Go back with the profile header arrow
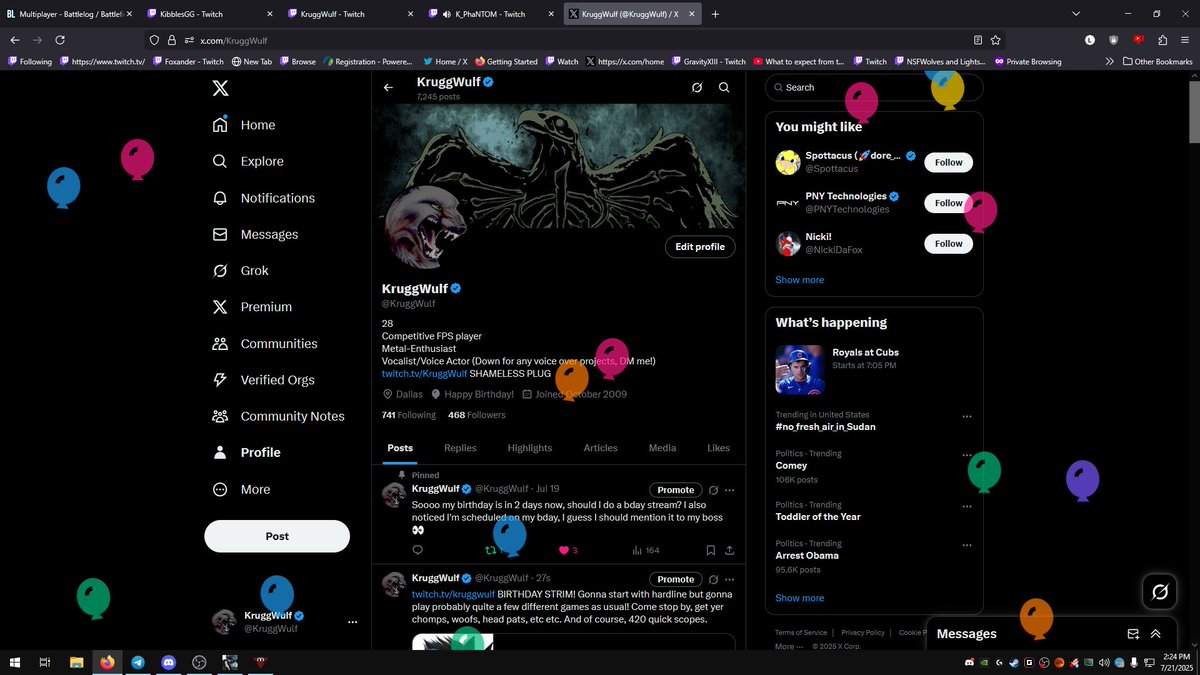 click(389, 88)
